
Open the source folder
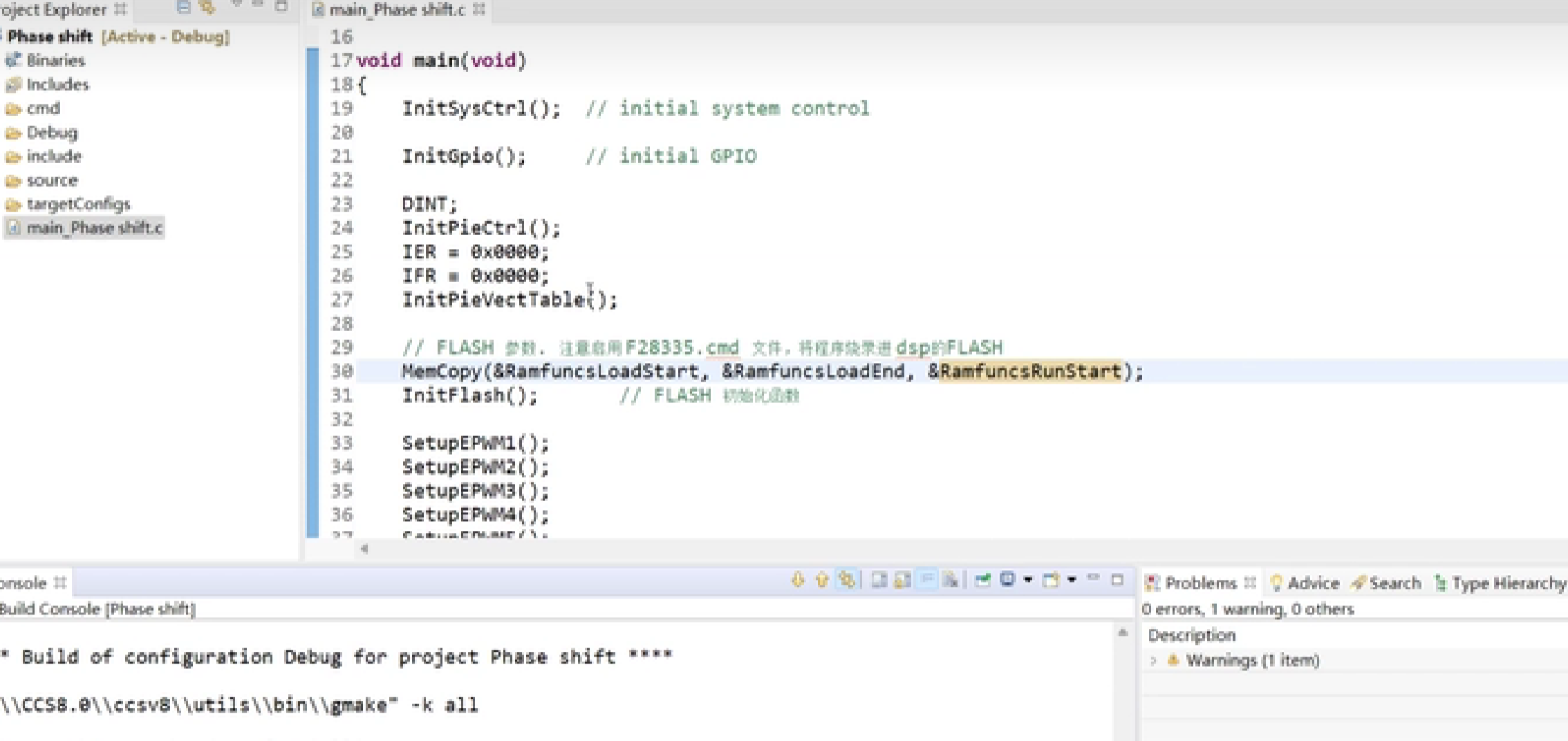click(x=41, y=180)
